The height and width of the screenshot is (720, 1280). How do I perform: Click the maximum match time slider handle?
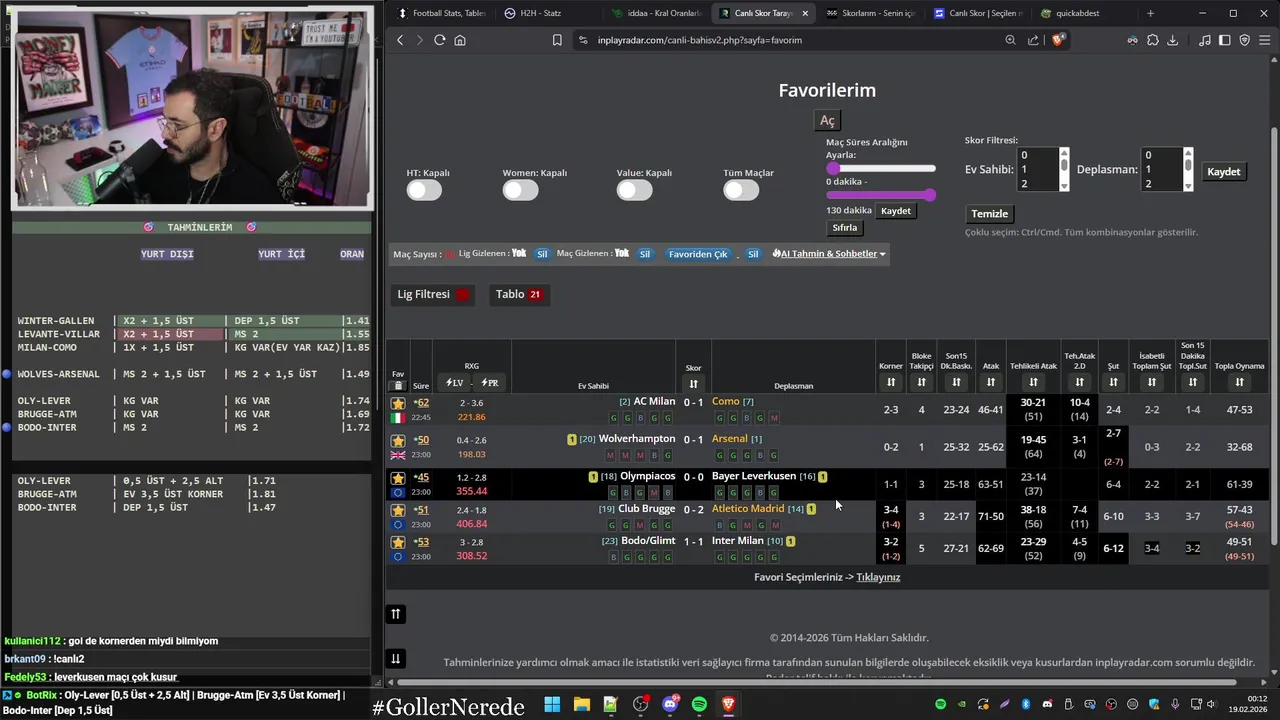point(930,195)
